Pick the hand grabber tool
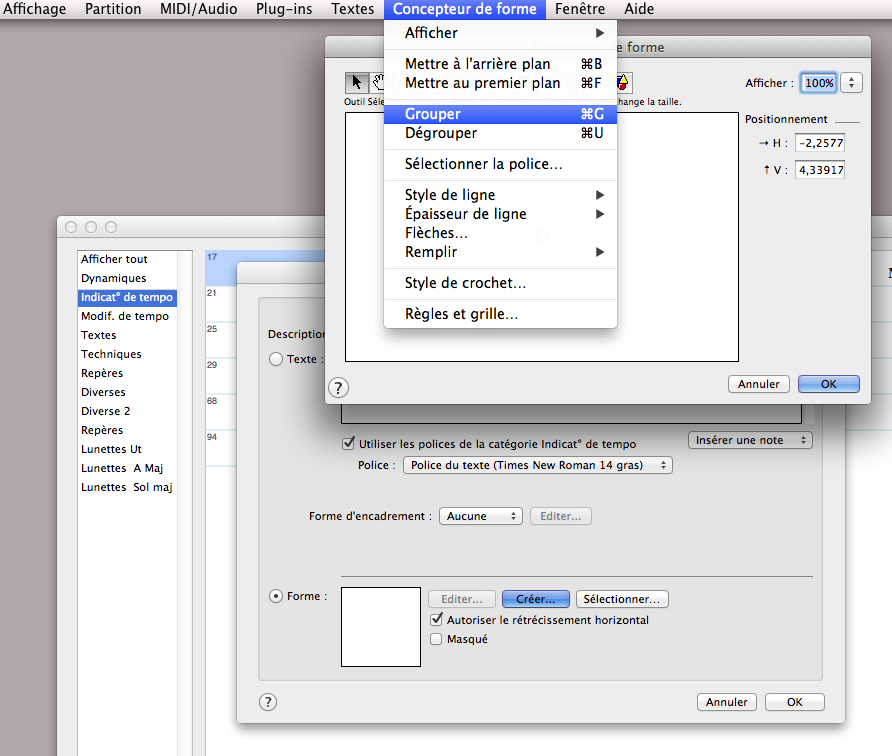The width and height of the screenshot is (892, 756). pos(379,82)
